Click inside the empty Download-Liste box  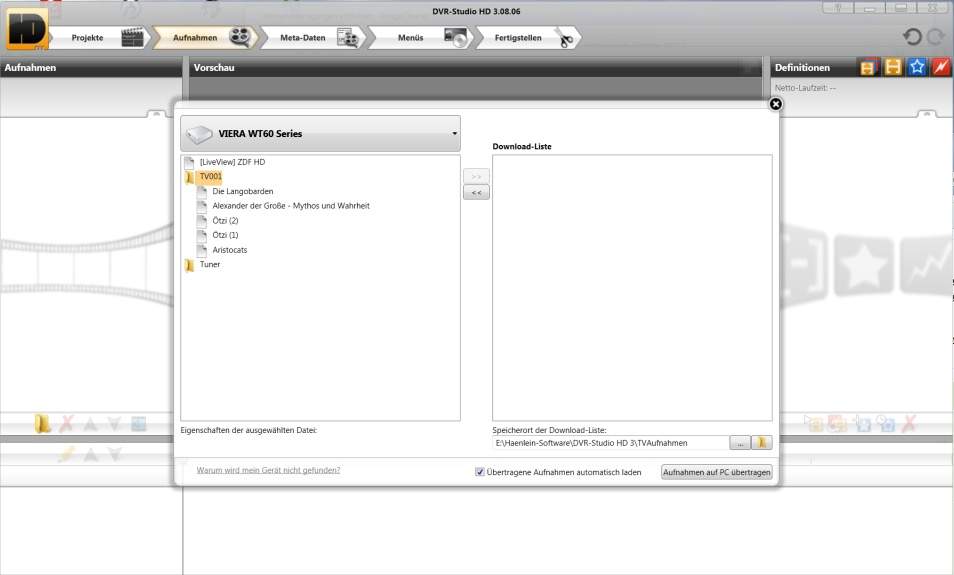coord(632,287)
